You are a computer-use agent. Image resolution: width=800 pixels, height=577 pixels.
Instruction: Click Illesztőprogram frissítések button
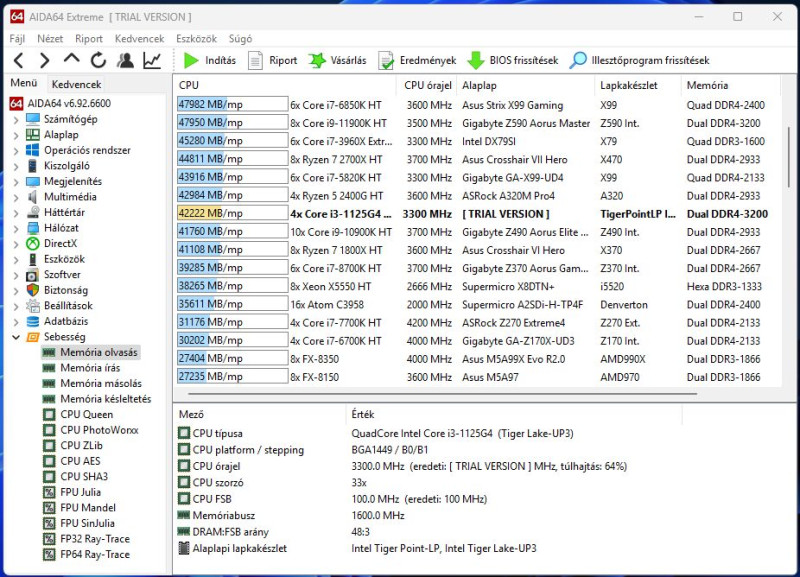coord(639,61)
